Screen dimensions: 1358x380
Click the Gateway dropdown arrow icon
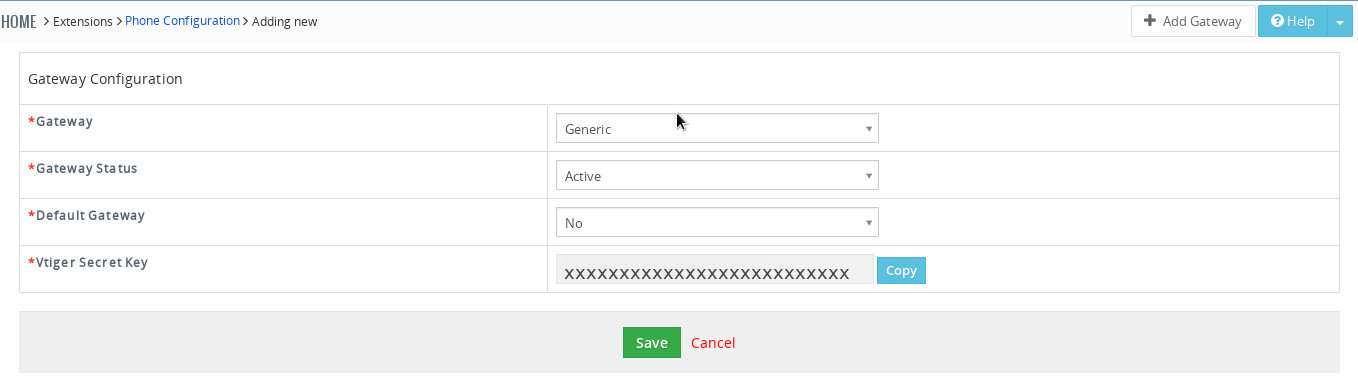(869, 129)
